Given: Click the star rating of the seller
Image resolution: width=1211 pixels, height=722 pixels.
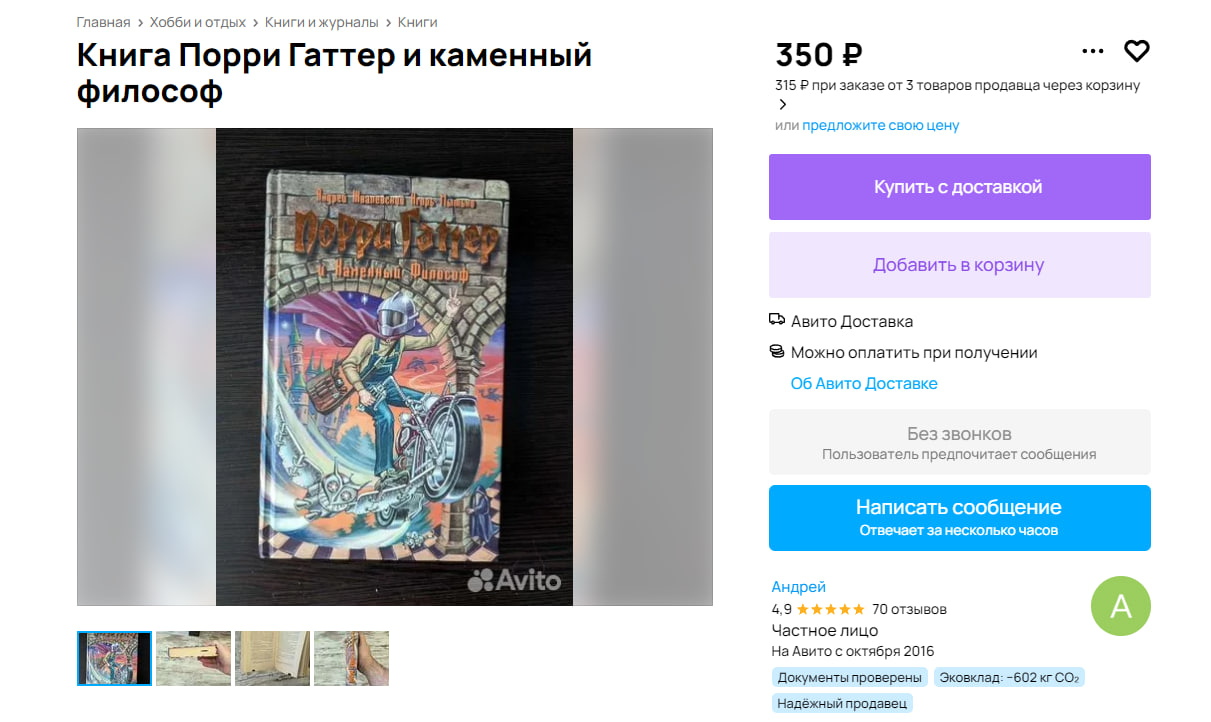Looking at the screenshot, I should pyautogui.click(x=831, y=609).
